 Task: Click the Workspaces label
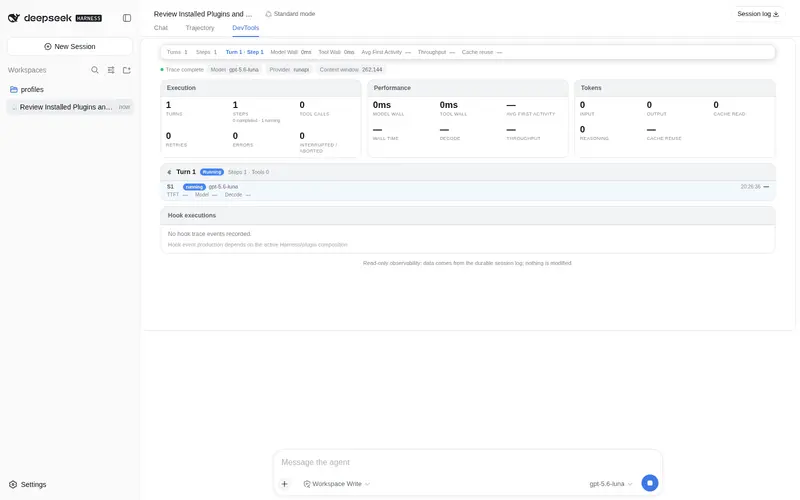coord(27,70)
